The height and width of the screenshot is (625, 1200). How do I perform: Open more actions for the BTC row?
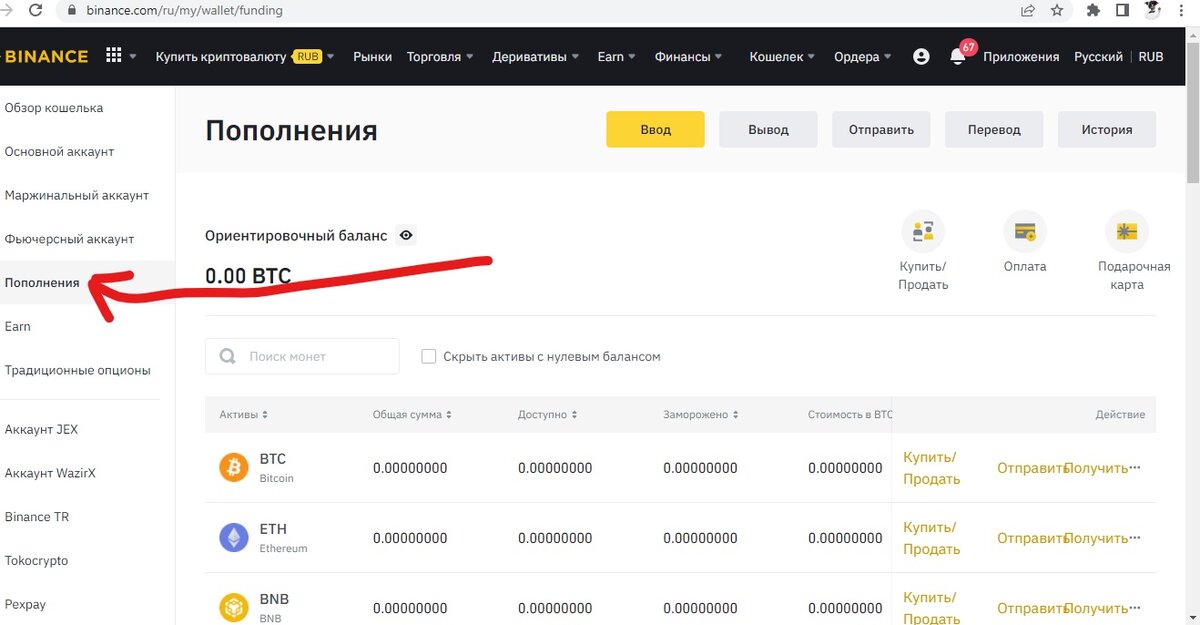[x=1135, y=468]
